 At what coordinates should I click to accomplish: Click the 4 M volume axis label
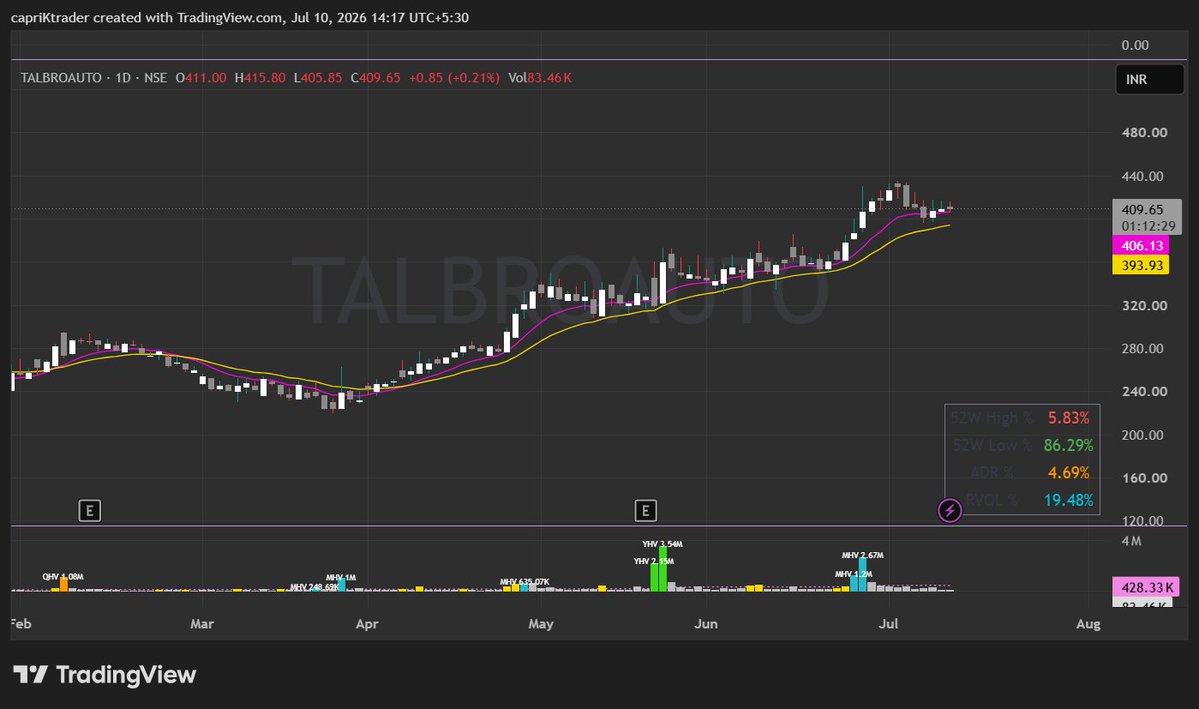[x=1132, y=541]
